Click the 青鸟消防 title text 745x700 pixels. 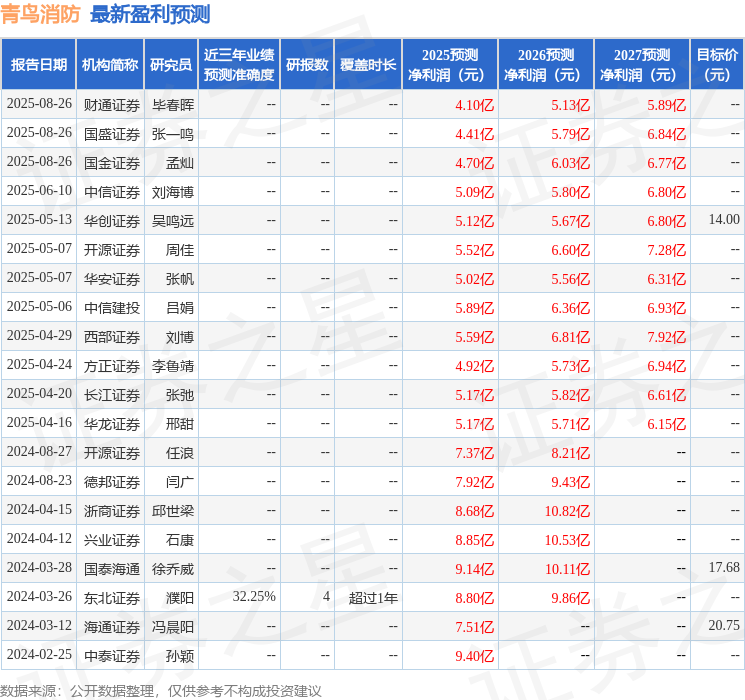(40, 14)
